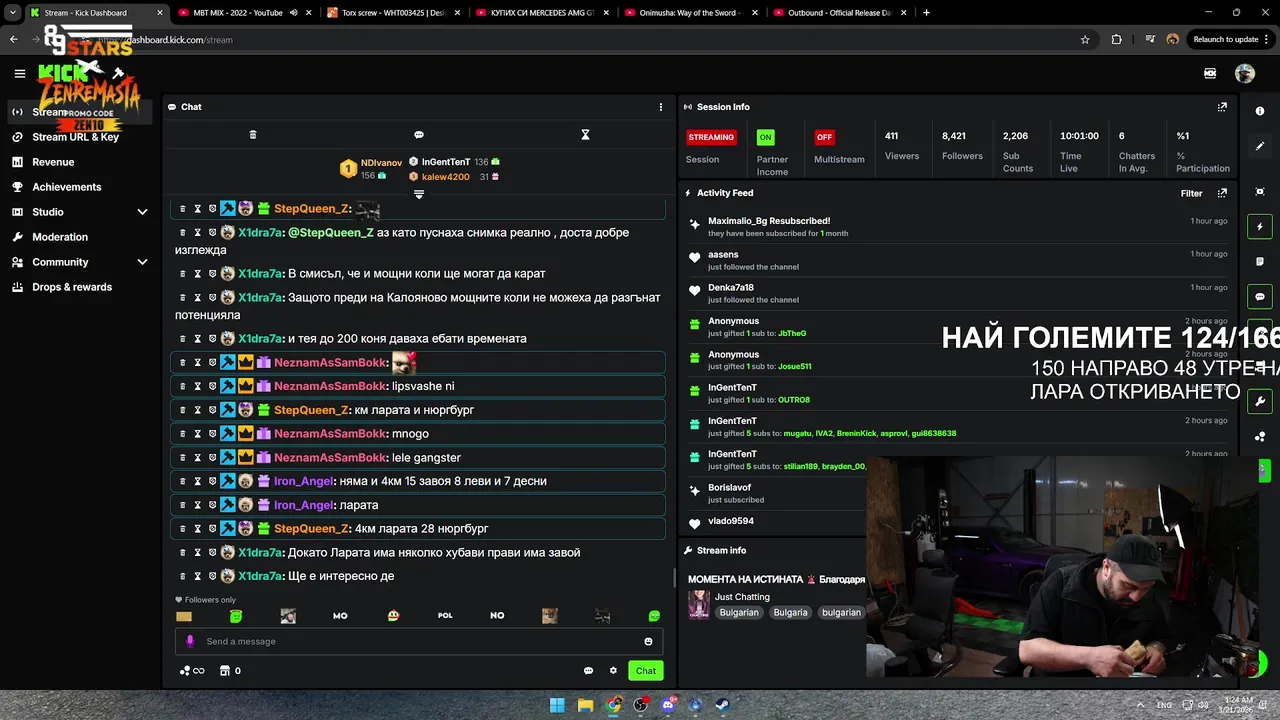This screenshot has height=720, width=1280.
Task: Open Discord from the Windows taskbar
Action: pos(668,705)
